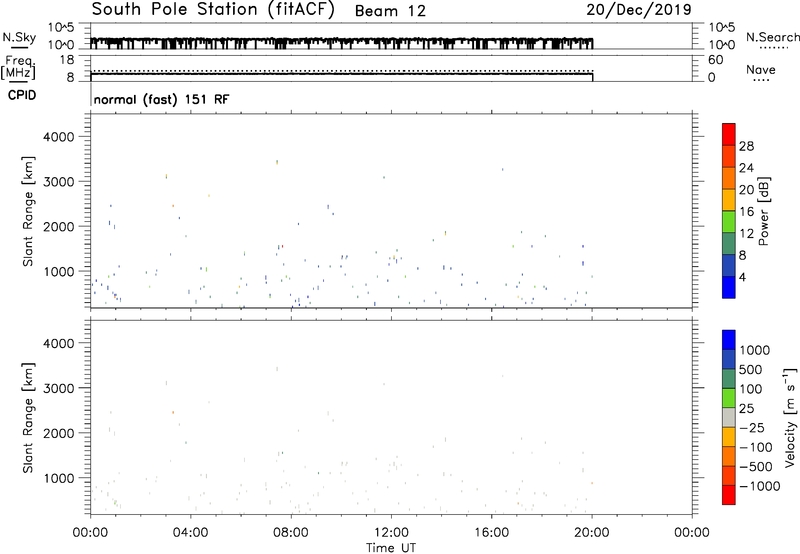Click the light green Power colorbar segment near 12
Screen dimensions: 800x554
click(x=729, y=222)
